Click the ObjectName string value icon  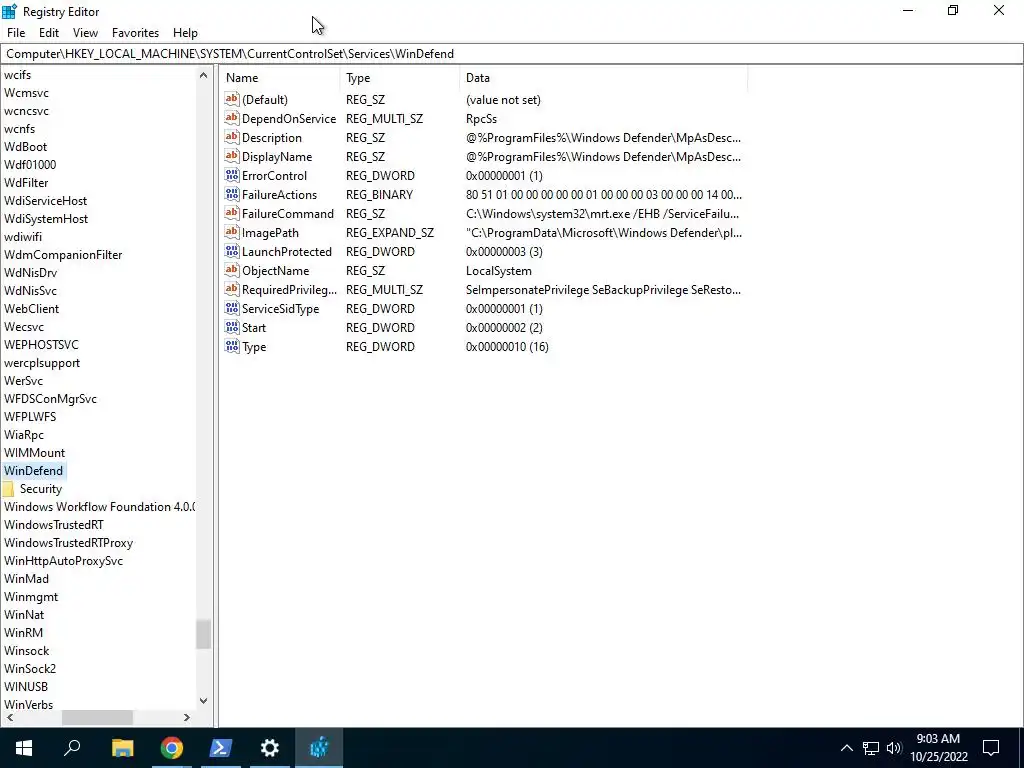point(232,270)
